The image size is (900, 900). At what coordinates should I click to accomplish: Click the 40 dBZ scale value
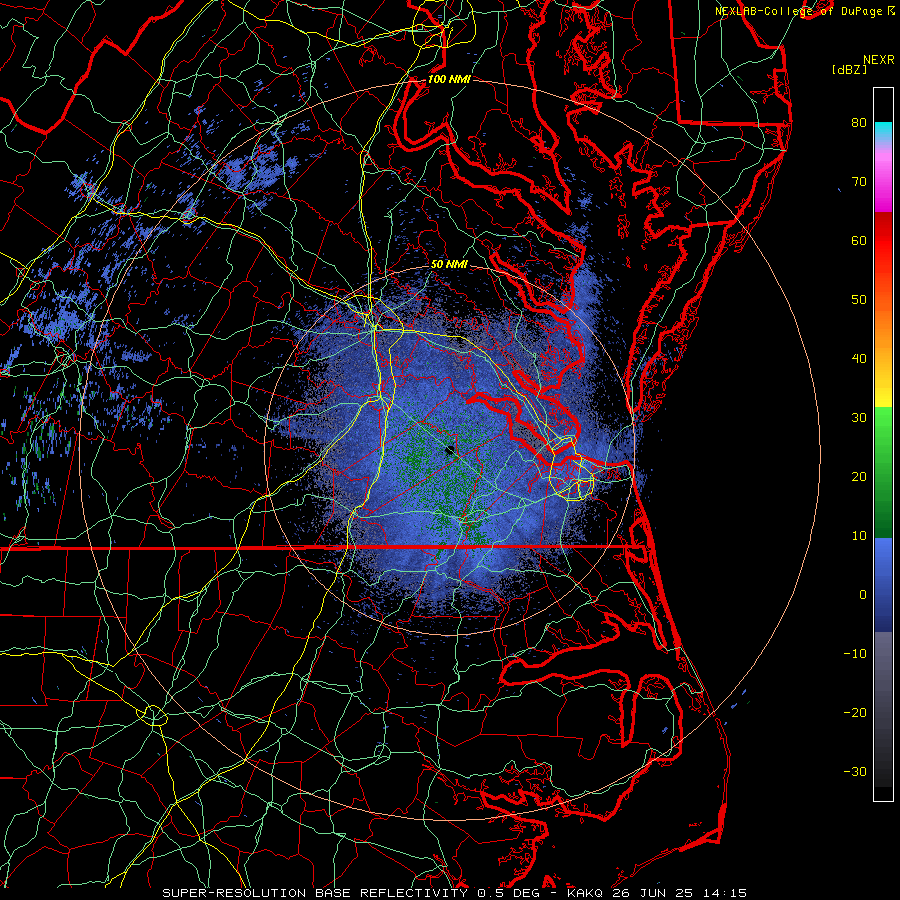pyautogui.click(x=859, y=359)
